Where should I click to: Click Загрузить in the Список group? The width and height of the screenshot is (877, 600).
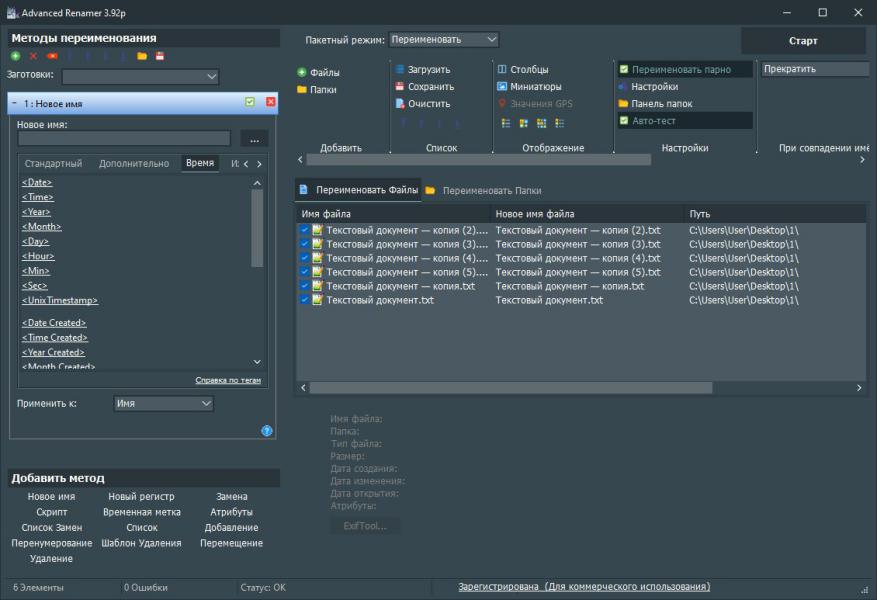(423, 69)
